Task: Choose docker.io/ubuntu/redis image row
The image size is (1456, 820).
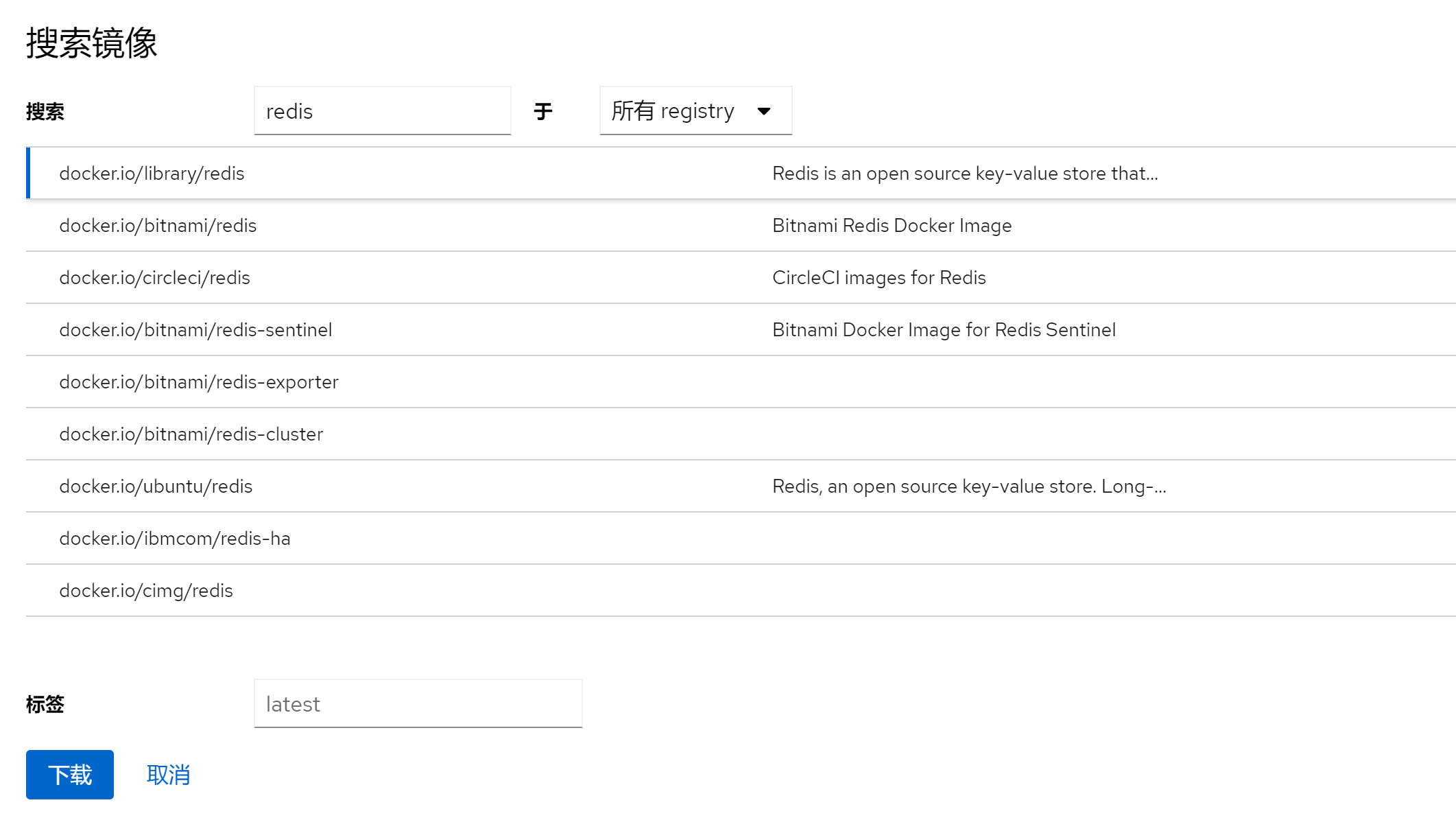Action: [156, 487]
